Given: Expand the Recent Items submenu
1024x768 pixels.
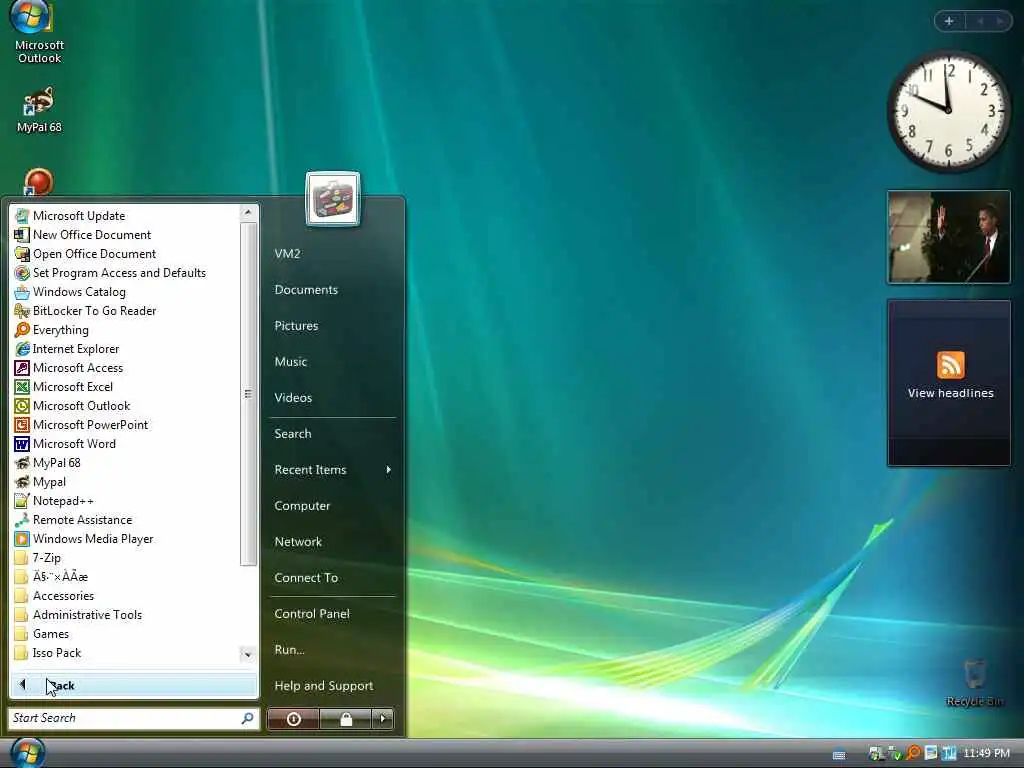Looking at the screenshot, I should [x=332, y=470].
